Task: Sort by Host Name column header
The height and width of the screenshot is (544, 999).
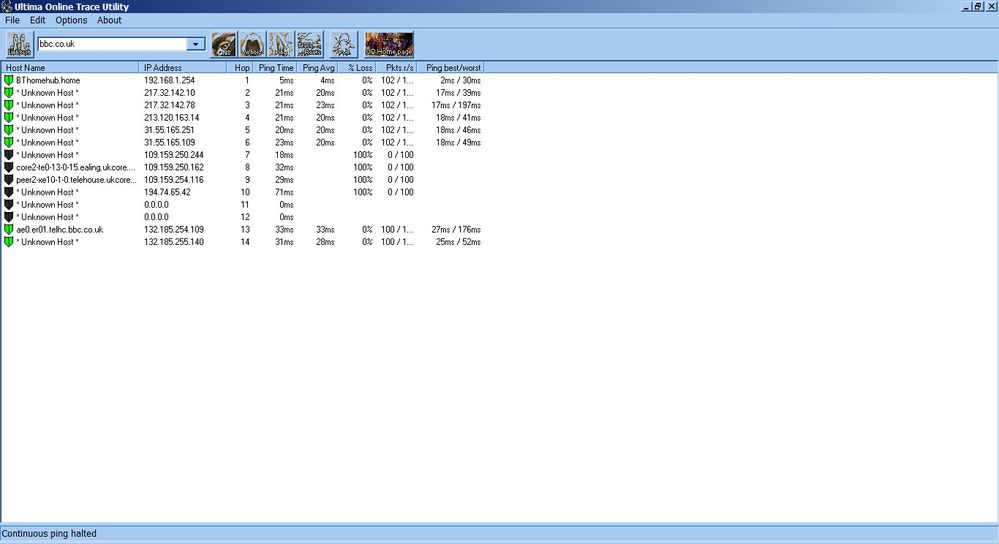Action: click(x=70, y=68)
